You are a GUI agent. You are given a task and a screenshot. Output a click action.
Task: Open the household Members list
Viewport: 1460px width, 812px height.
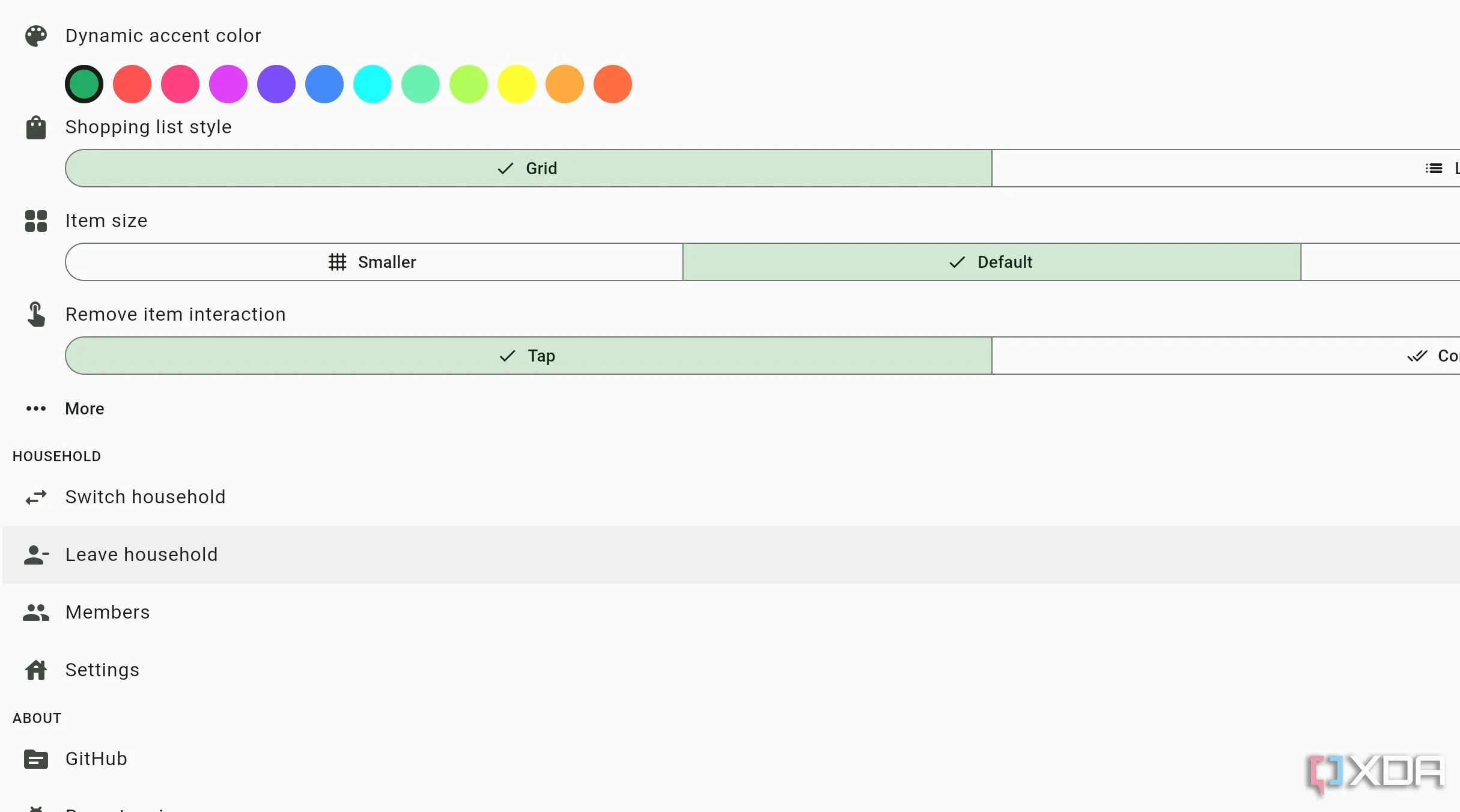[108, 613]
